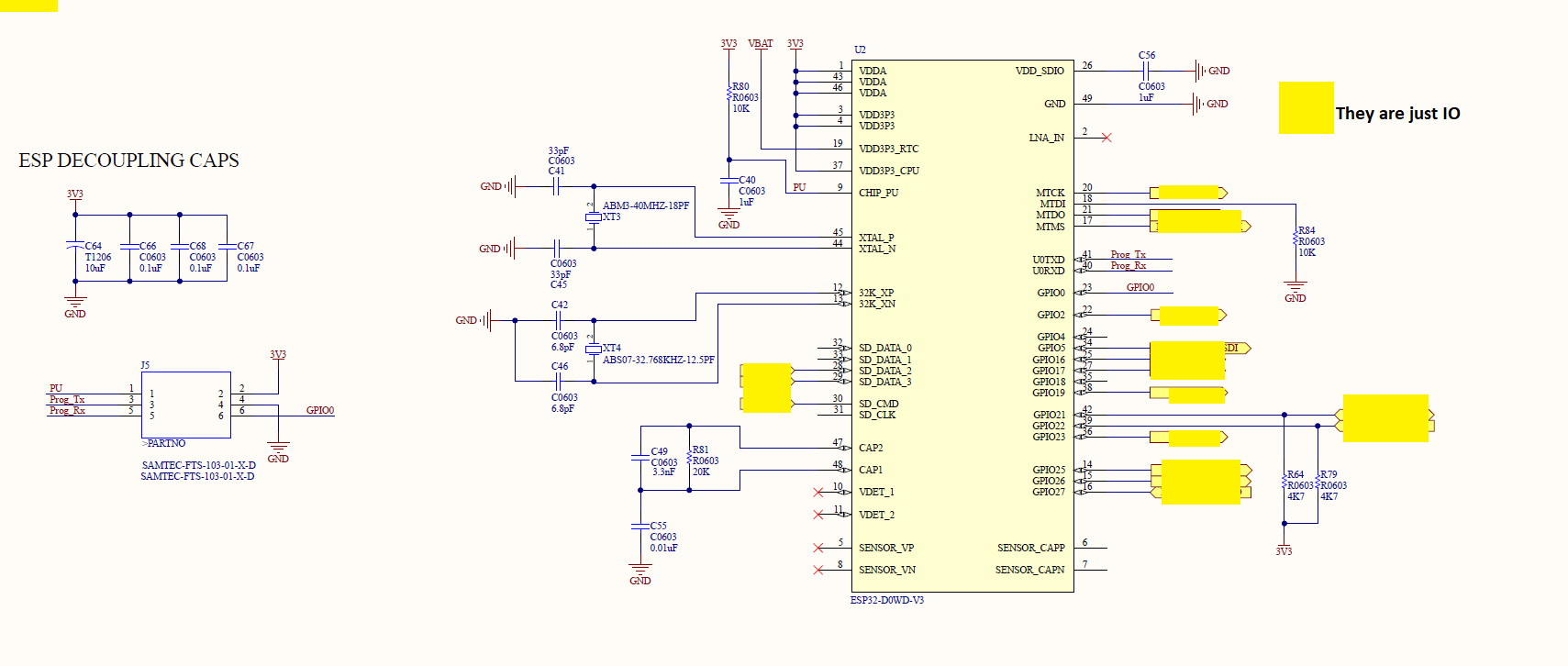Image resolution: width=1568 pixels, height=666 pixels.
Task: Select the LNA_IN pin name
Action: click(1047, 138)
